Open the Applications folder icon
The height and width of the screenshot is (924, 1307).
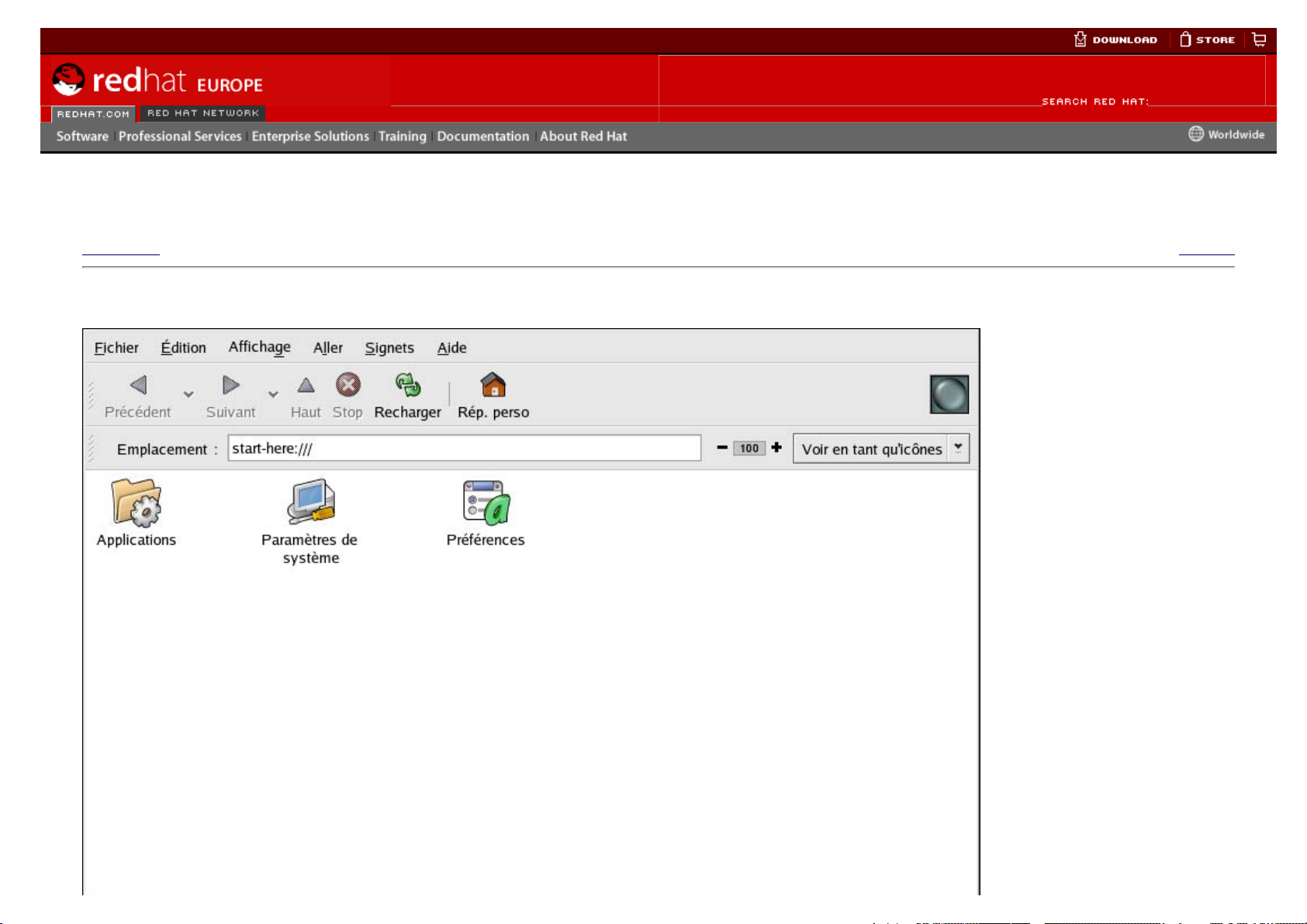(137, 502)
